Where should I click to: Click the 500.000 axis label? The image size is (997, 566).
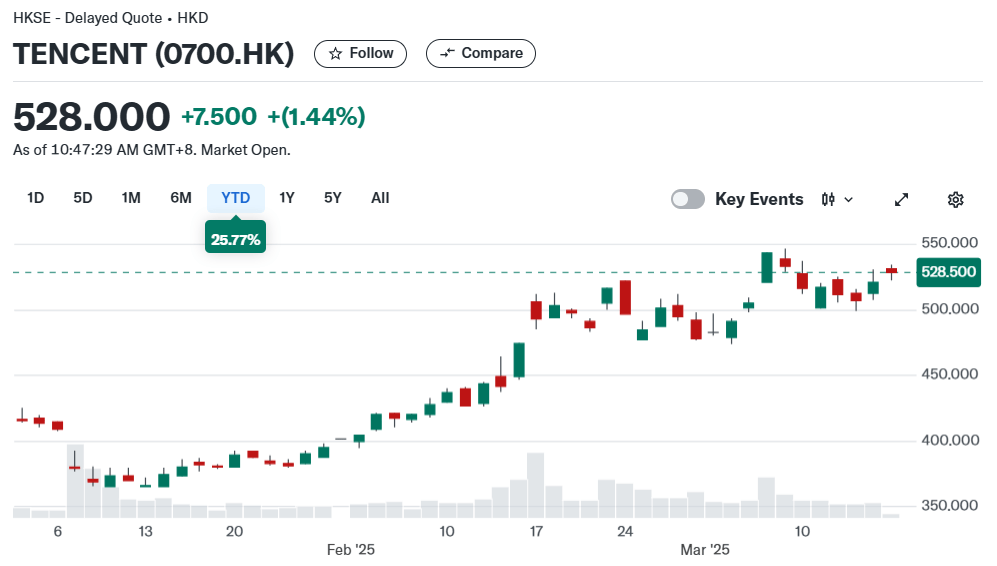(x=950, y=309)
